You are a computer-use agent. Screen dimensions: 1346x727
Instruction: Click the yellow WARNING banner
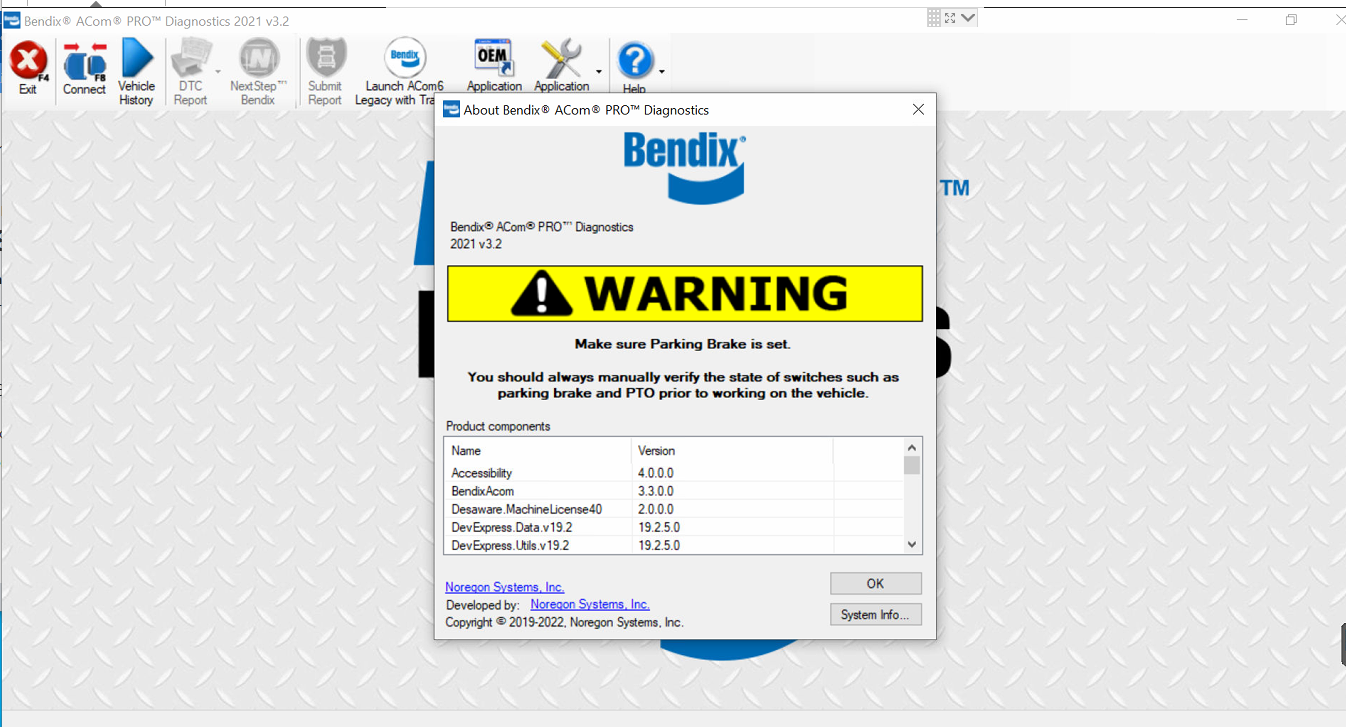click(685, 294)
